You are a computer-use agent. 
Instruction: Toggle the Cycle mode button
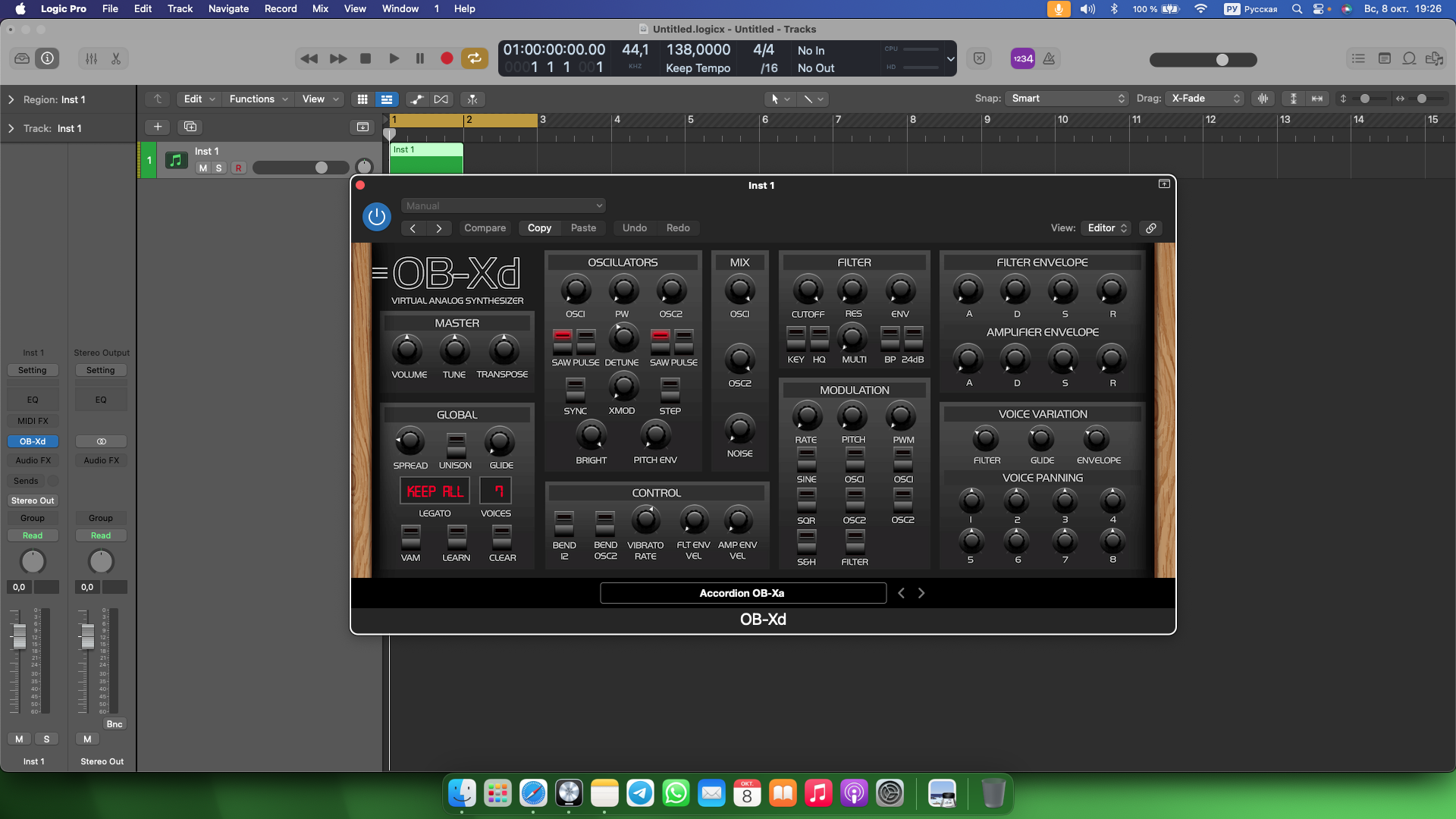coord(474,58)
